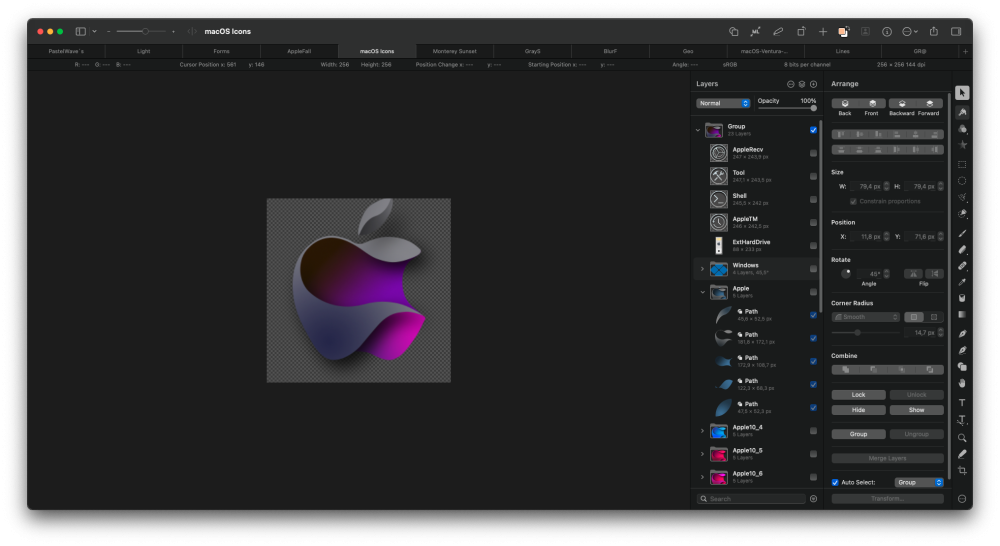Select the Style tool below the arrow
Viewport: 1000px width, 546px height.
coord(962,112)
